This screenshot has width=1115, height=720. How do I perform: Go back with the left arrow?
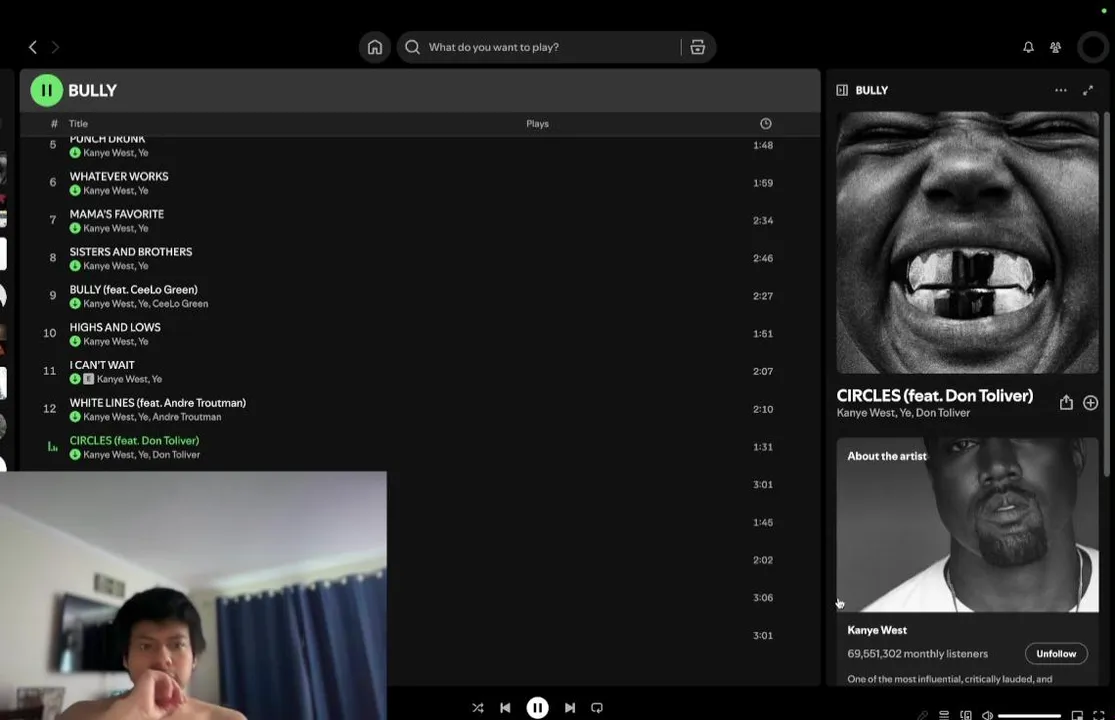point(33,47)
